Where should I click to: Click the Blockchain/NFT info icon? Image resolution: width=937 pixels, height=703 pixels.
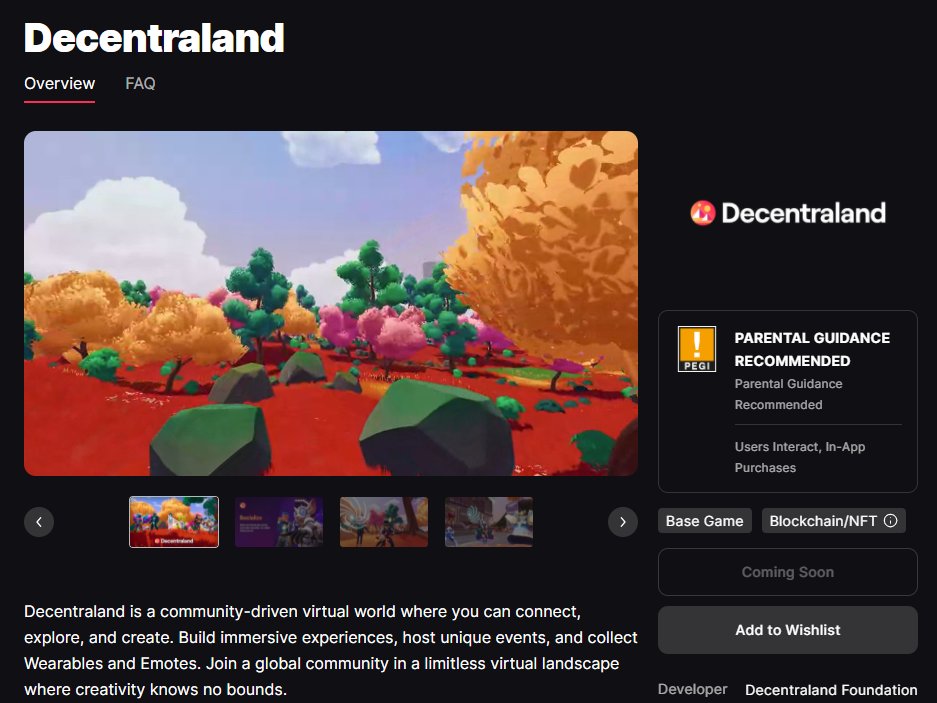point(890,521)
